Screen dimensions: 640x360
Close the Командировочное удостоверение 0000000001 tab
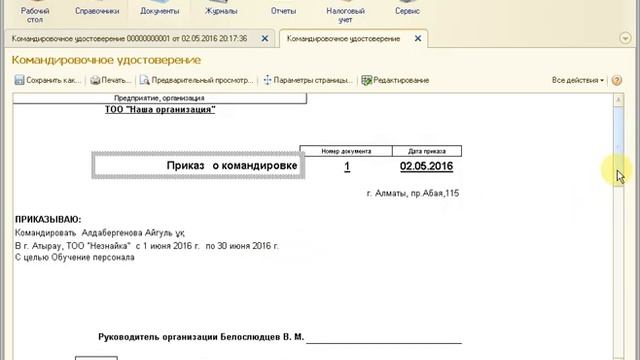pyautogui.click(x=265, y=38)
